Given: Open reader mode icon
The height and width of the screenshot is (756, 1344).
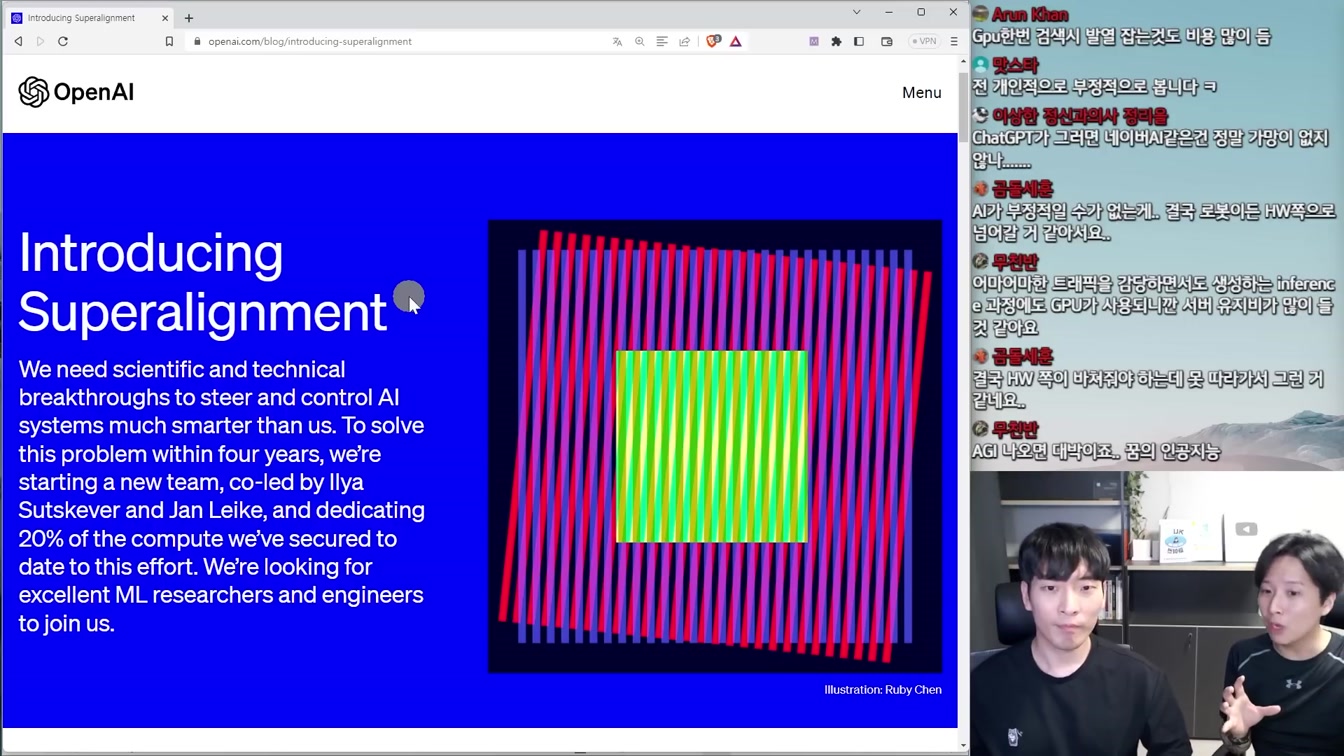Looking at the screenshot, I should 662,41.
